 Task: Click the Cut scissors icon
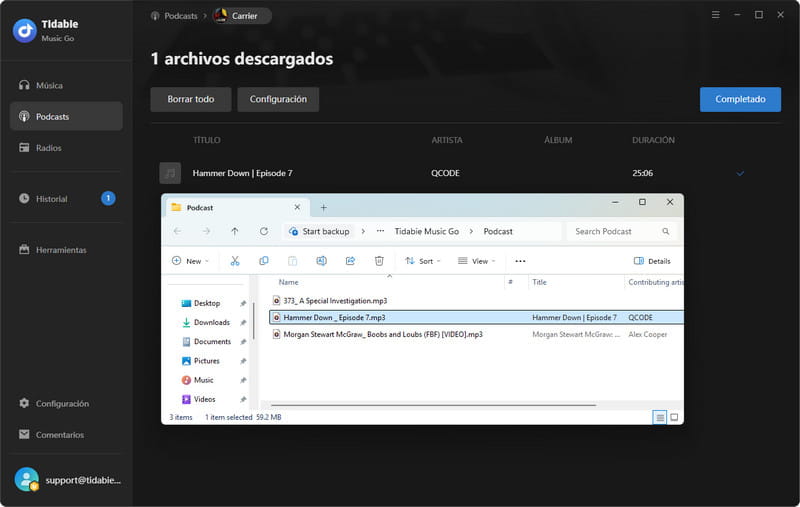(x=235, y=261)
